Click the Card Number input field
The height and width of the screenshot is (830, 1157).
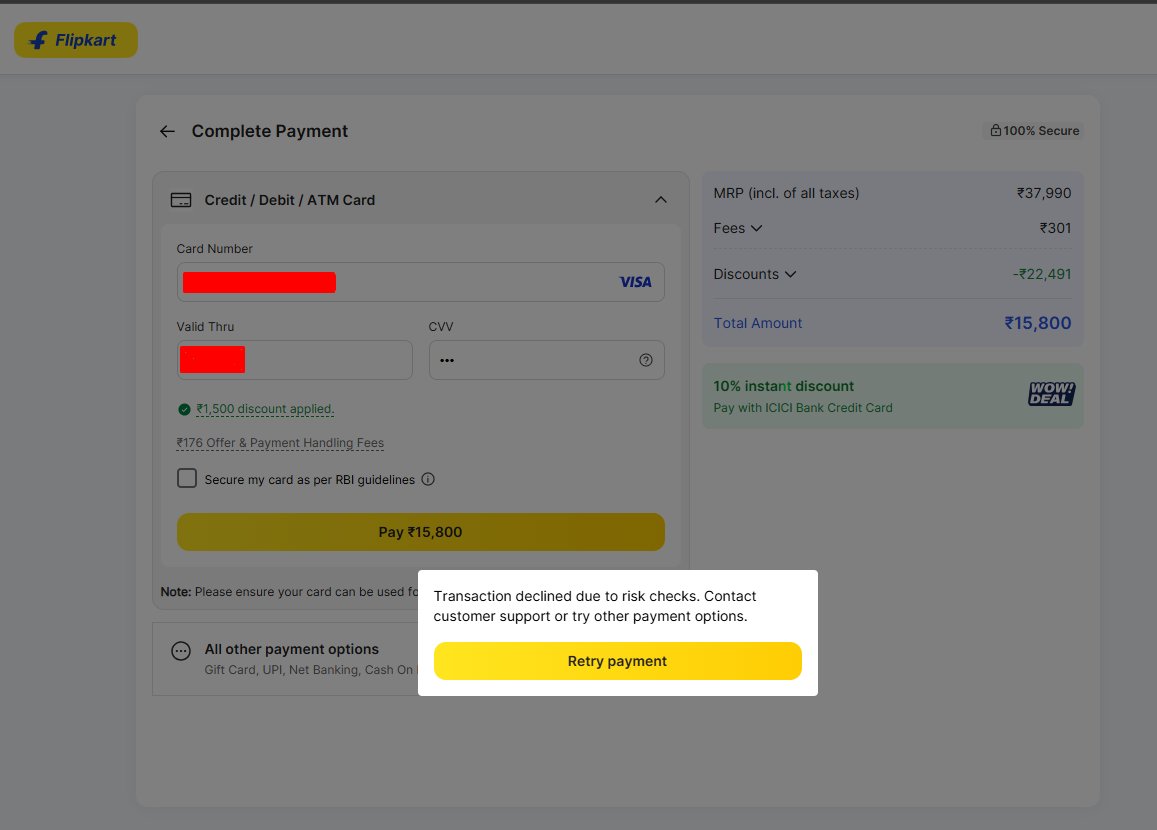click(421, 282)
